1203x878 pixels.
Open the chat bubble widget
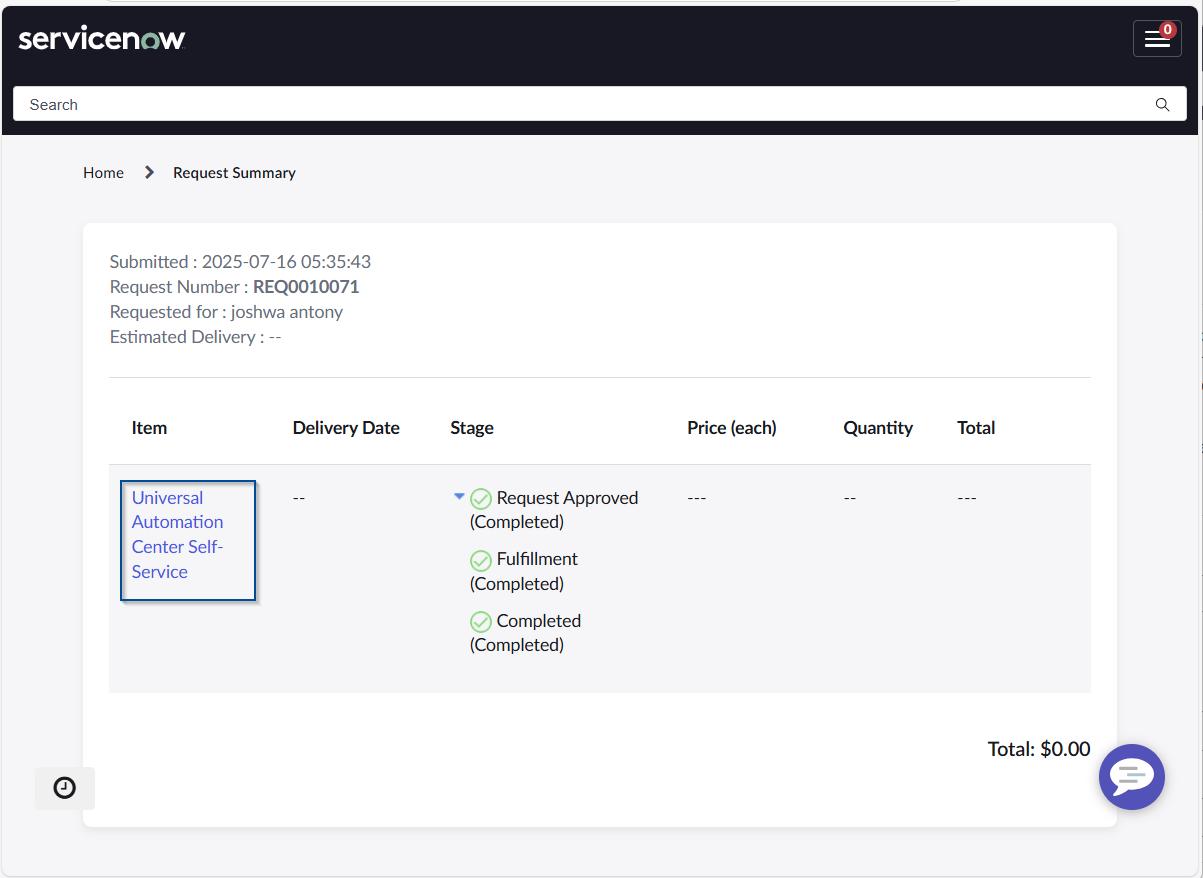pyautogui.click(x=1132, y=777)
